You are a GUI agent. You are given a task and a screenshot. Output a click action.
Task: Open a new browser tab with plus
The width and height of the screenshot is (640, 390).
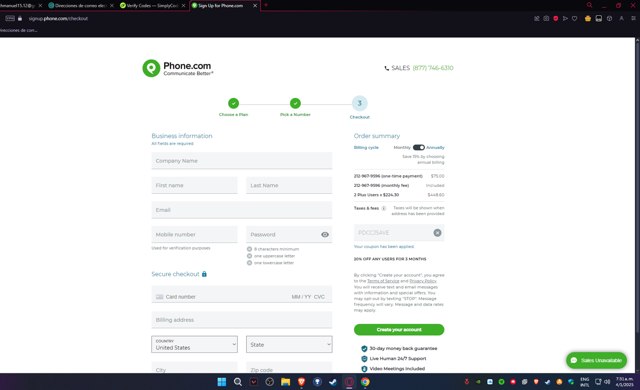pyautogui.click(x=266, y=5)
